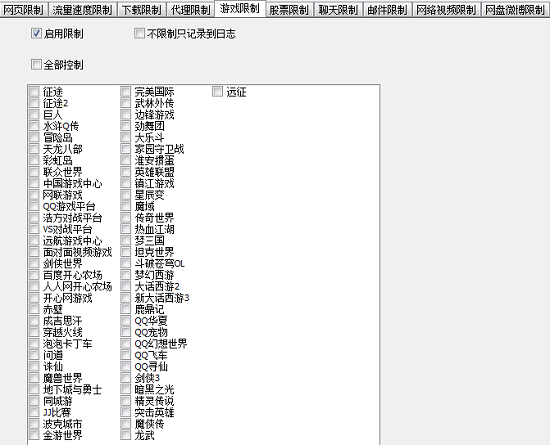Tick the 大乐斗 checkbox
550x445 pixels.
tap(126, 137)
